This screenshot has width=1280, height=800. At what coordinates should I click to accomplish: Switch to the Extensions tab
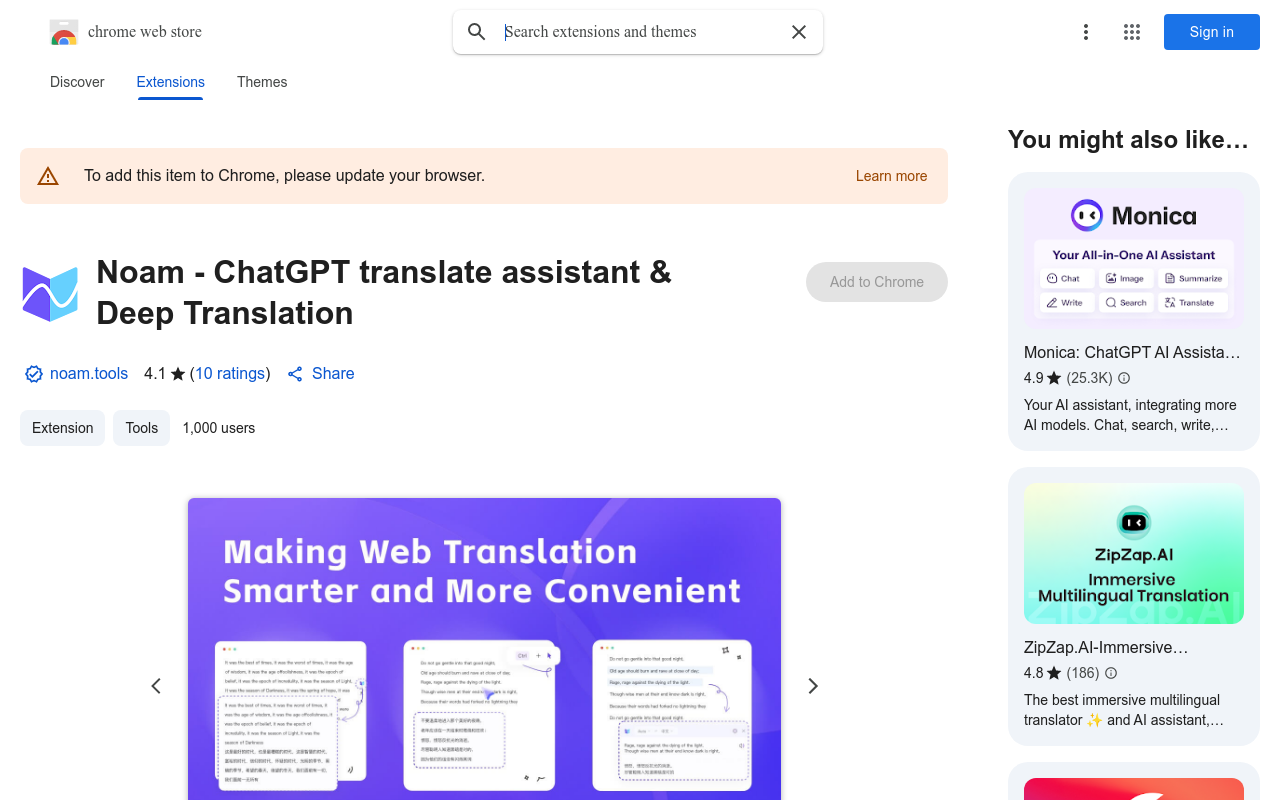click(171, 82)
